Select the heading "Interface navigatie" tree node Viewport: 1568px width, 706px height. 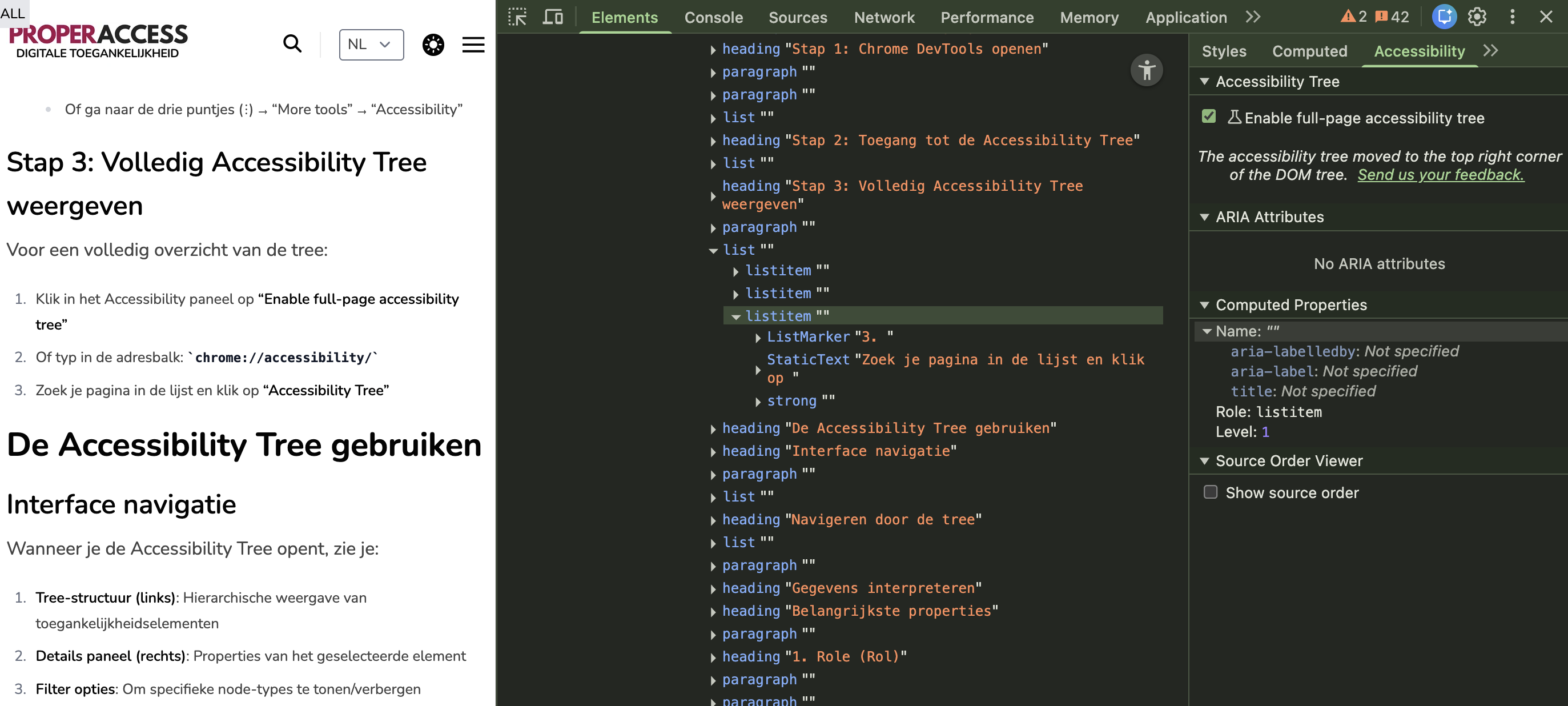(x=839, y=451)
